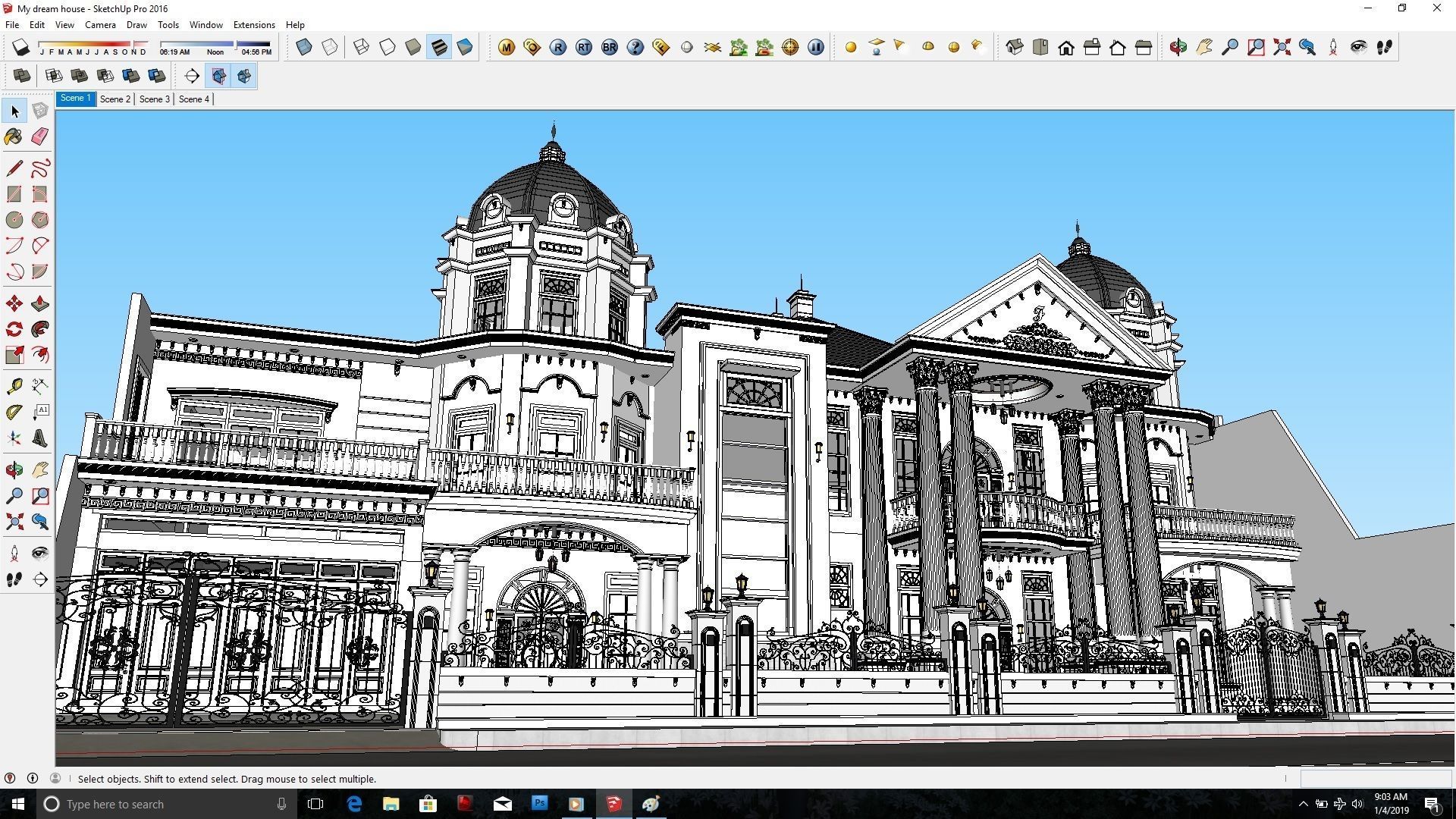Open the Extensions menu
Screen dimensions: 1456x819
[254, 25]
